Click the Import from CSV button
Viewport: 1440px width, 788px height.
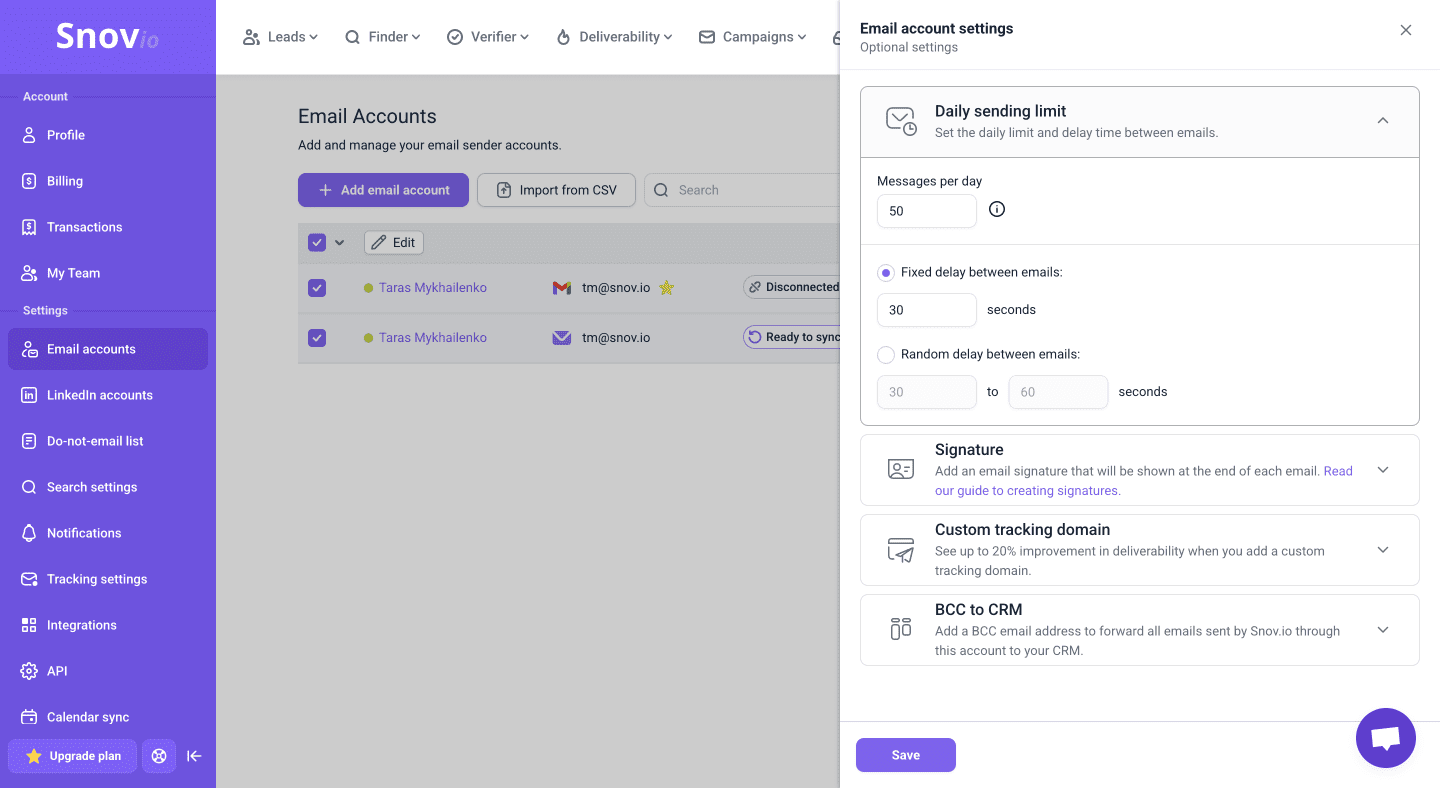[x=556, y=190]
